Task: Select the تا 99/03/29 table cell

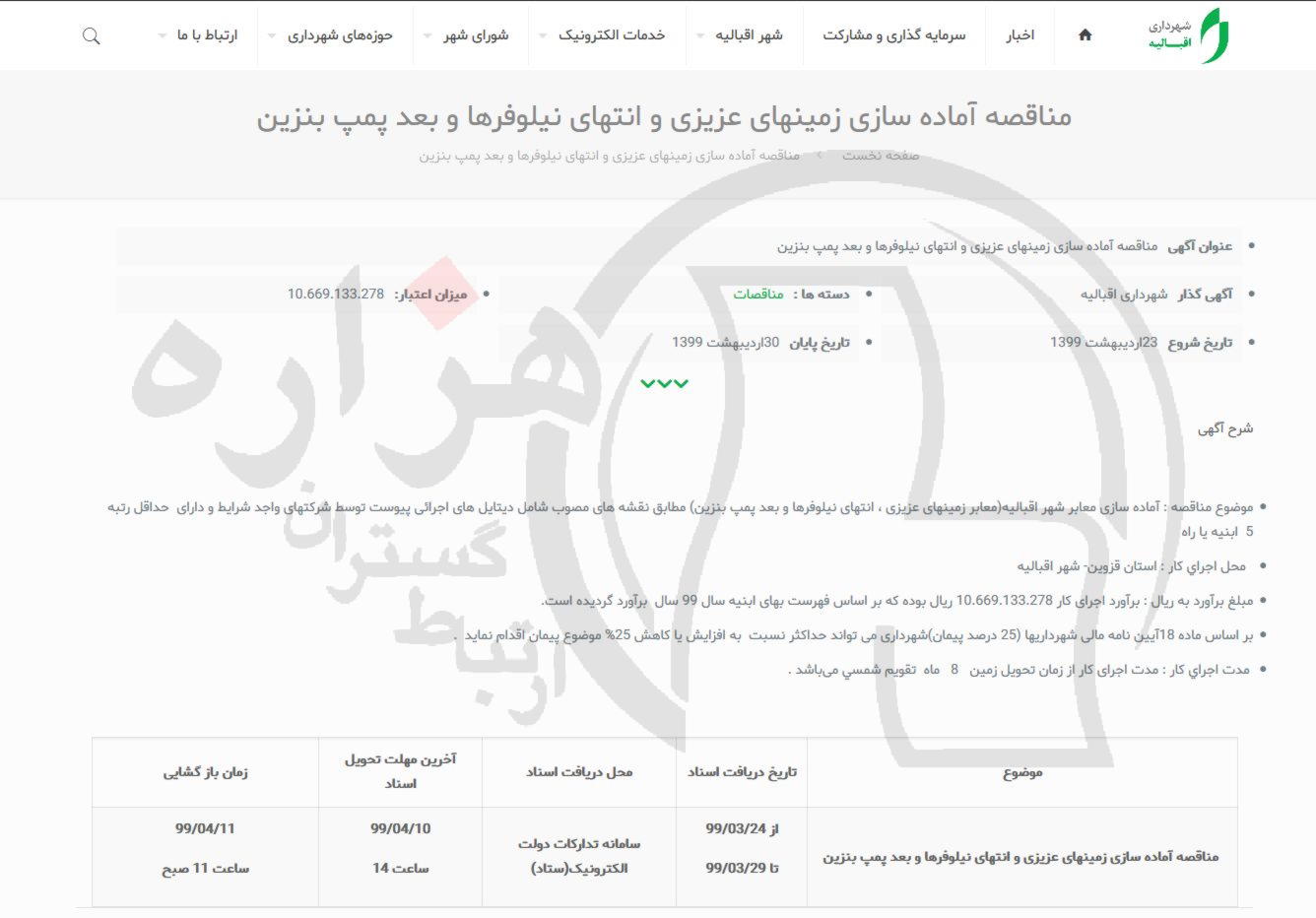Action: (x=742, y=869)
